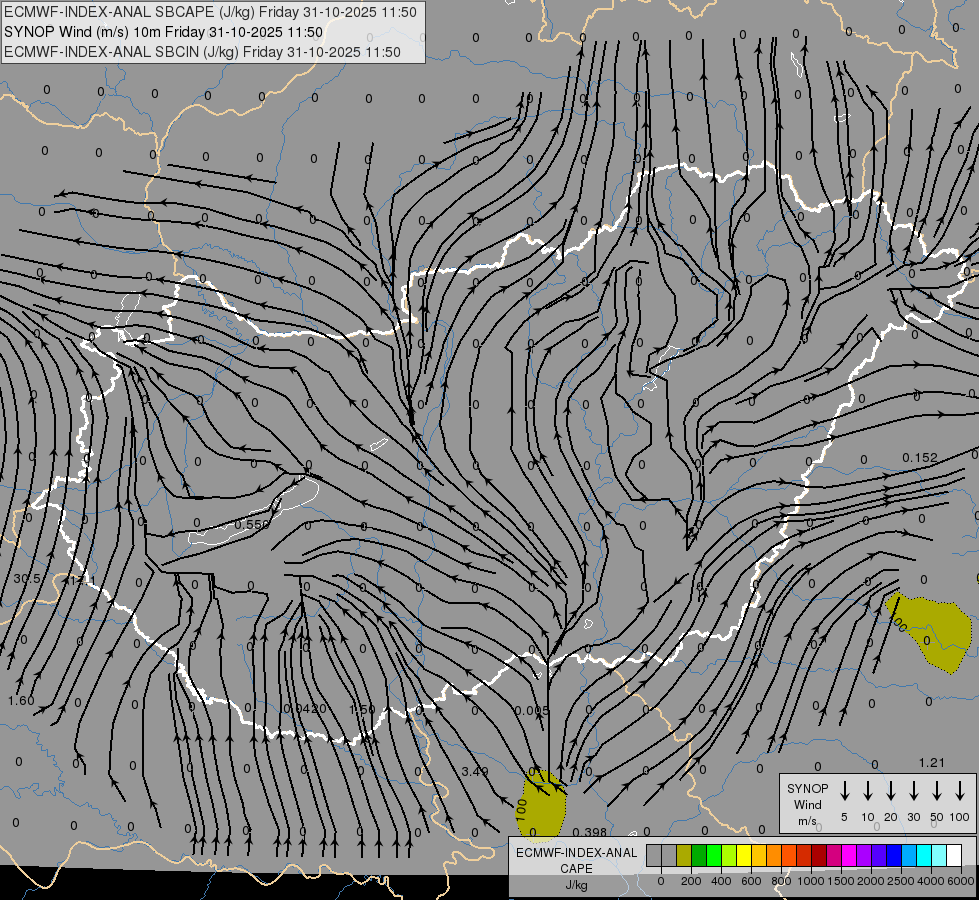Click the SBCAPE title line

[x=210, y=12]
